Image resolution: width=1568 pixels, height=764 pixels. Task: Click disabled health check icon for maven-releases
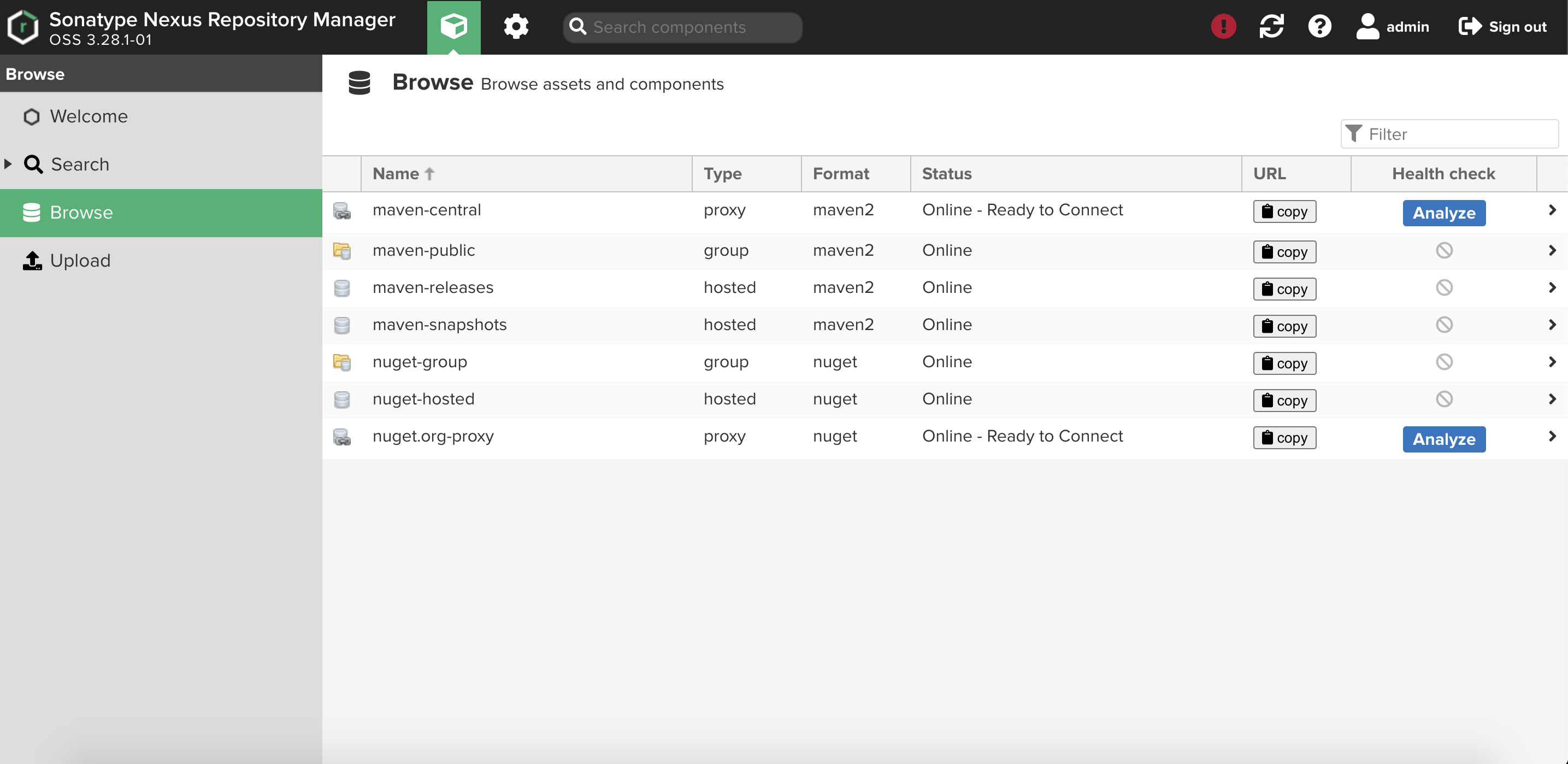(x=1444, y=288)
